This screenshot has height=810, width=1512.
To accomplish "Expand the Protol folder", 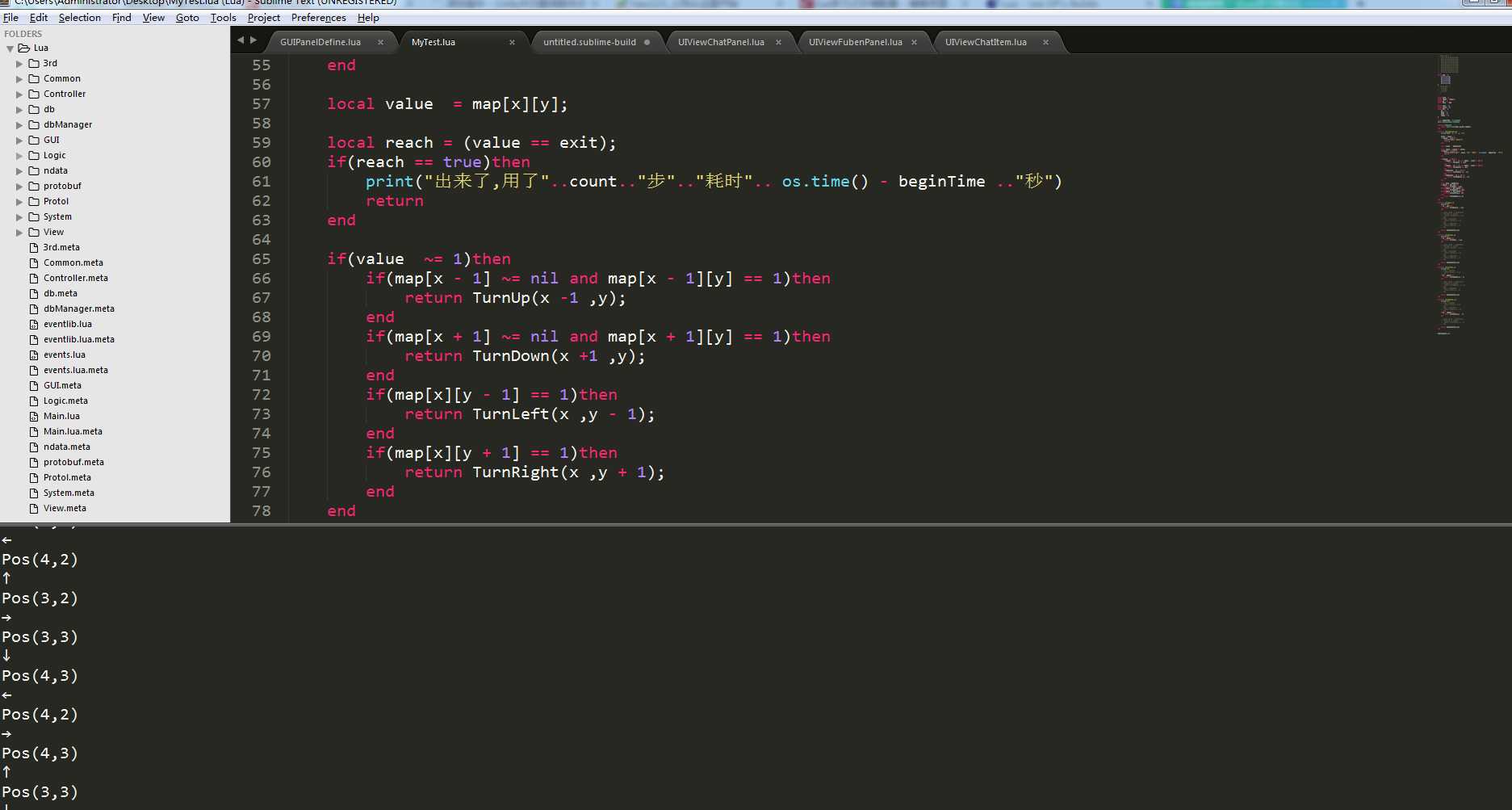I will (x=19, y=202).
